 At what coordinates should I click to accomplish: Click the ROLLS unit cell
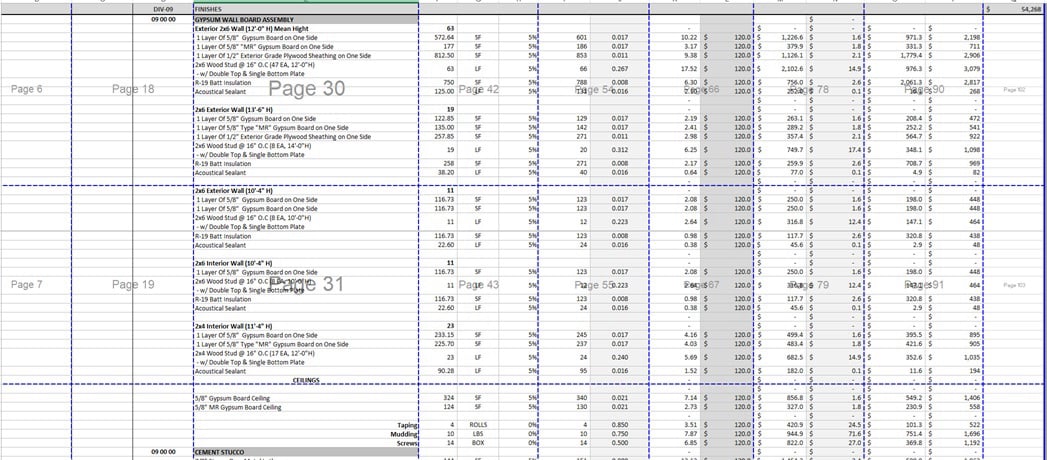tap(478, 425)
